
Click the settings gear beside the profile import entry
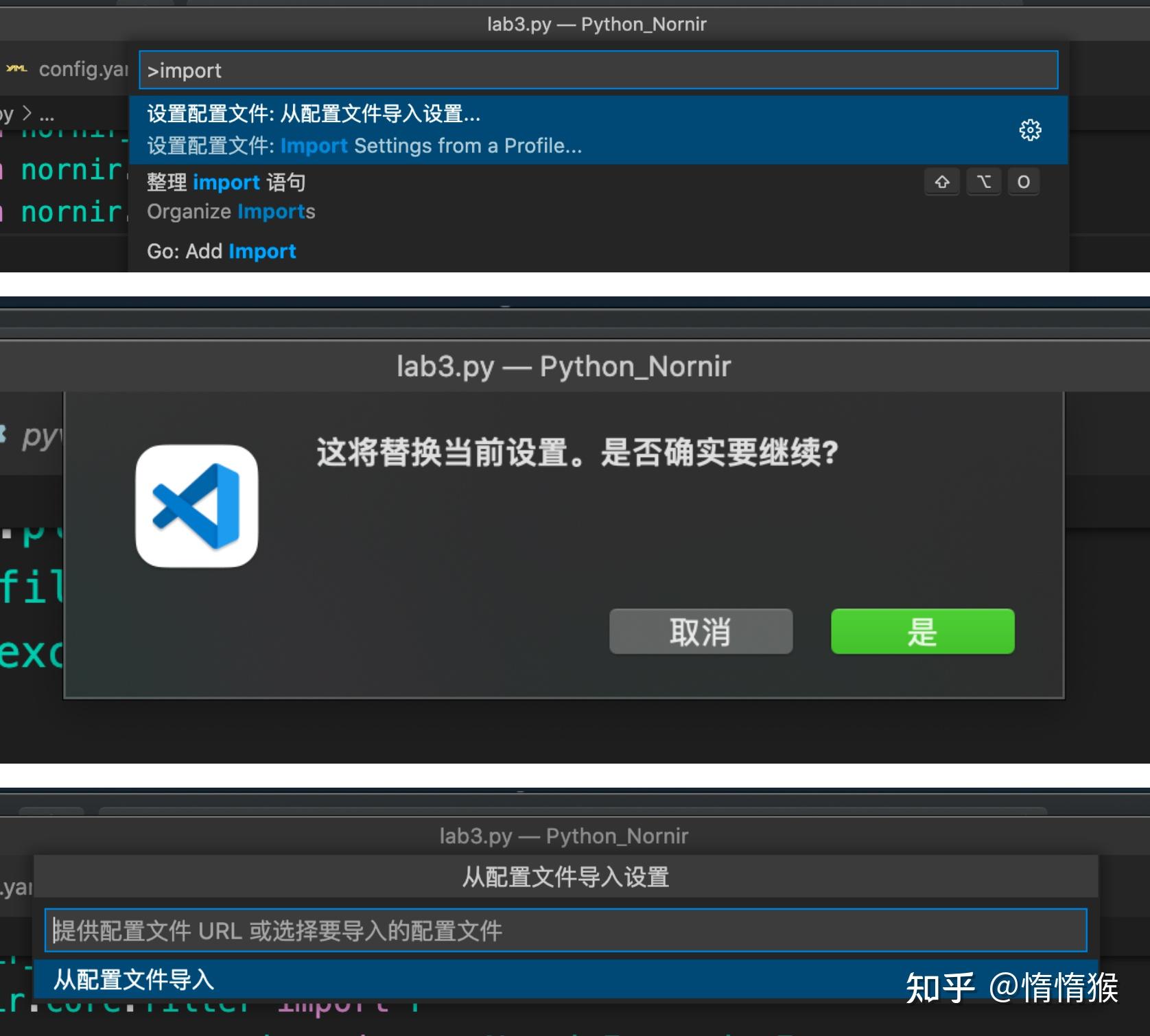pyautogui.click(x=1030, y=130)
